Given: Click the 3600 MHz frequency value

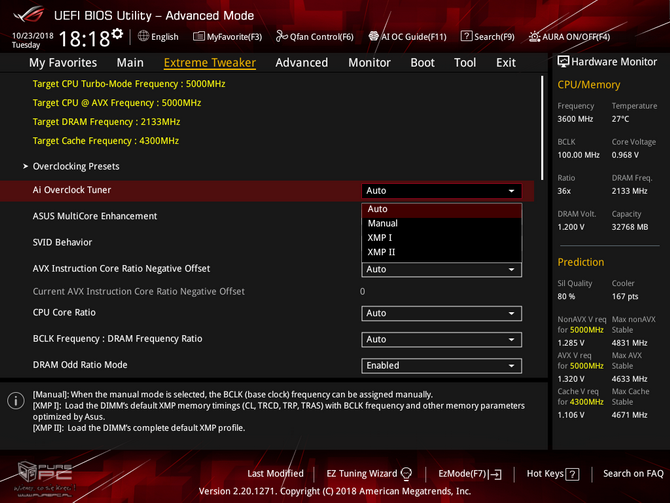Looking at the screenshot, I should tap(575, 119).
